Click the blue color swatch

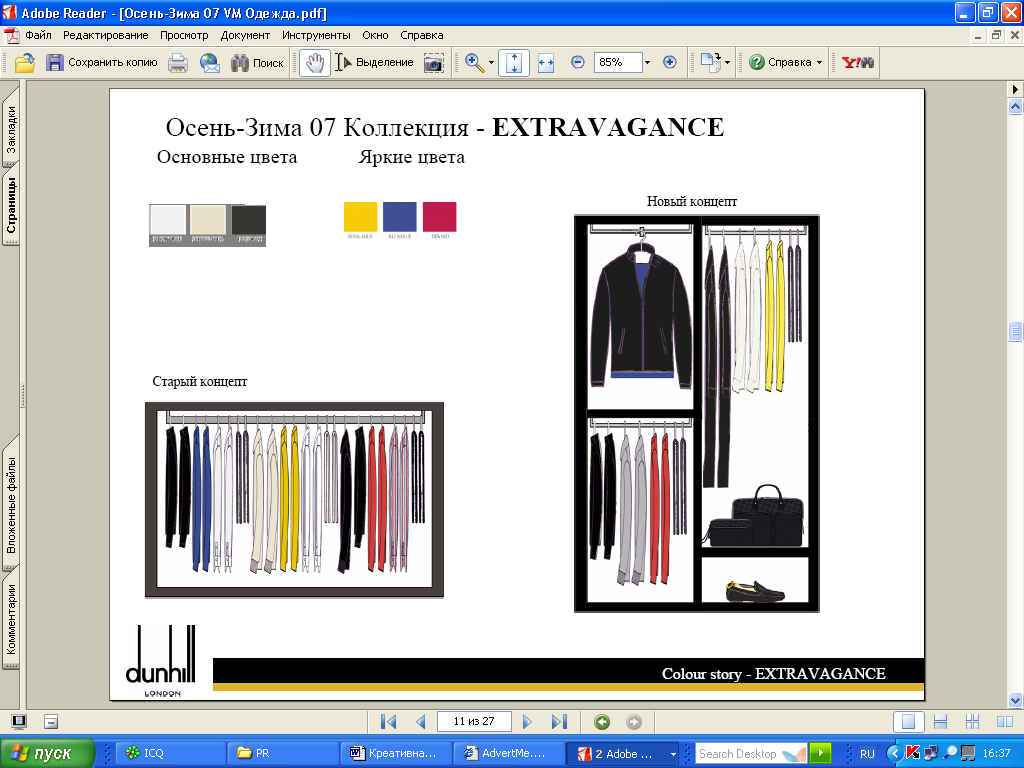pyautogui.click(x=400, y=217)
